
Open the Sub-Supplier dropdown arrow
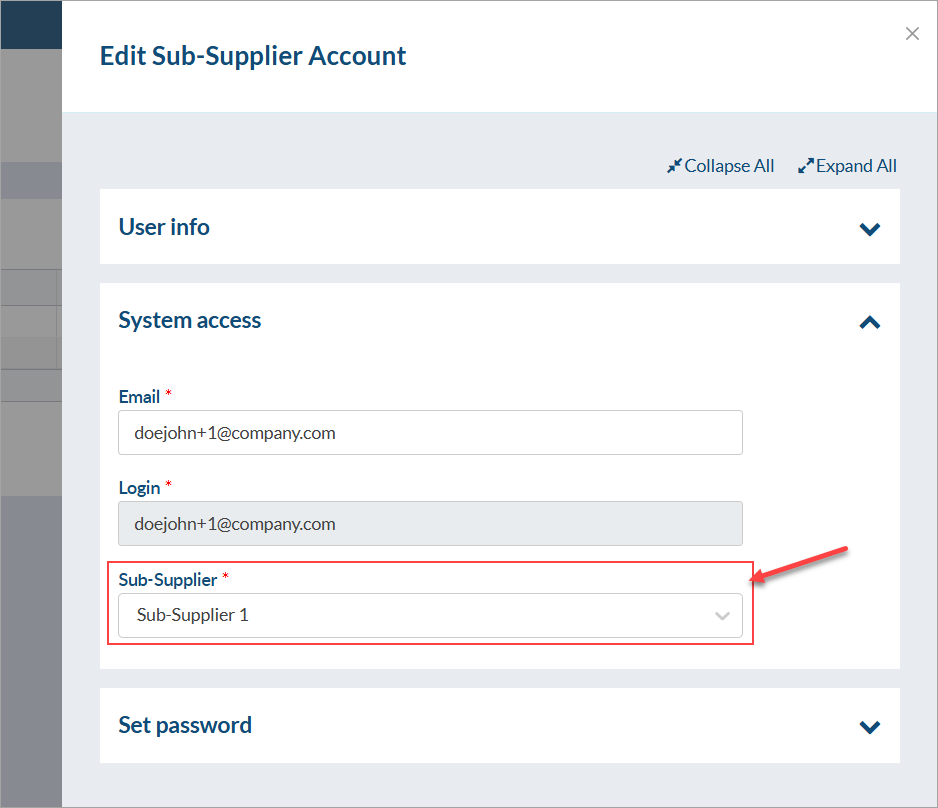click(722, 616)
